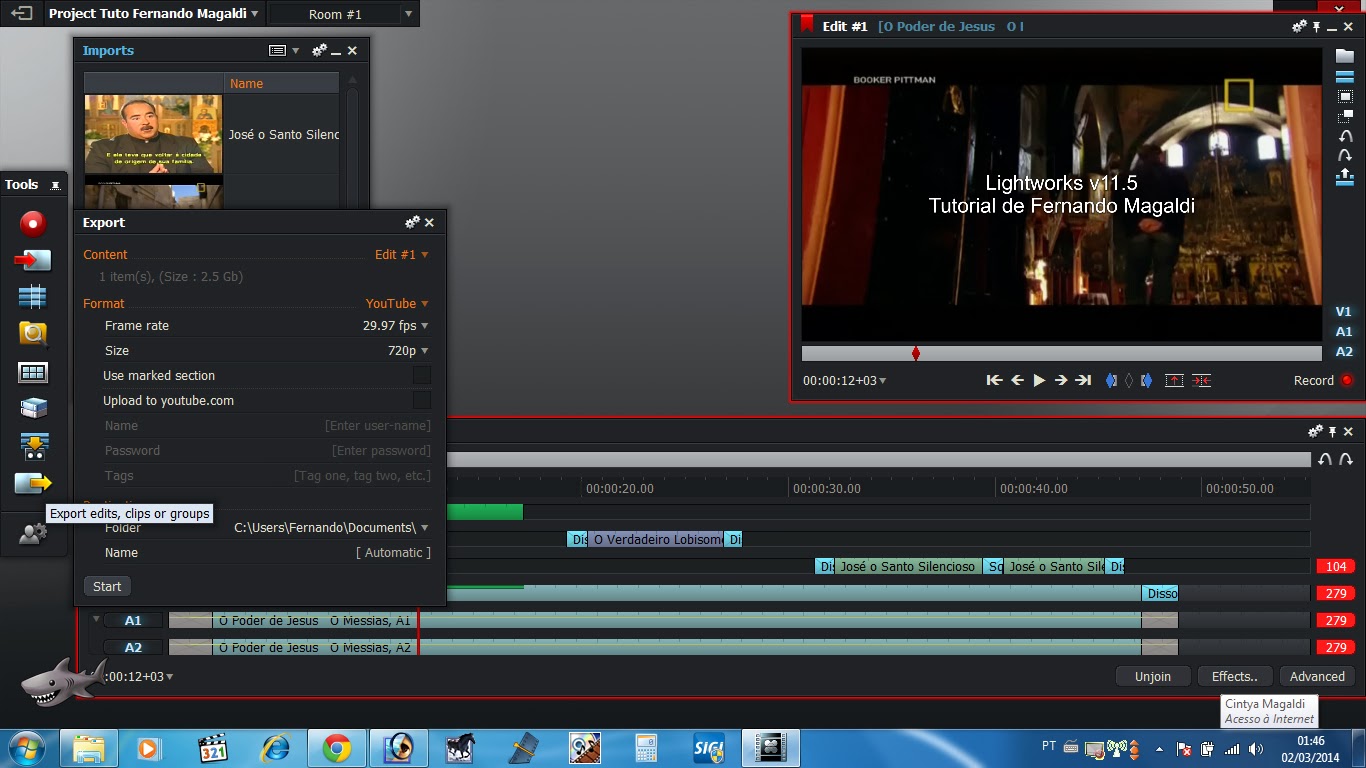Click the export Name Automatic field
The height and width of the screenshot is (768, 1366).
[394, 552]
